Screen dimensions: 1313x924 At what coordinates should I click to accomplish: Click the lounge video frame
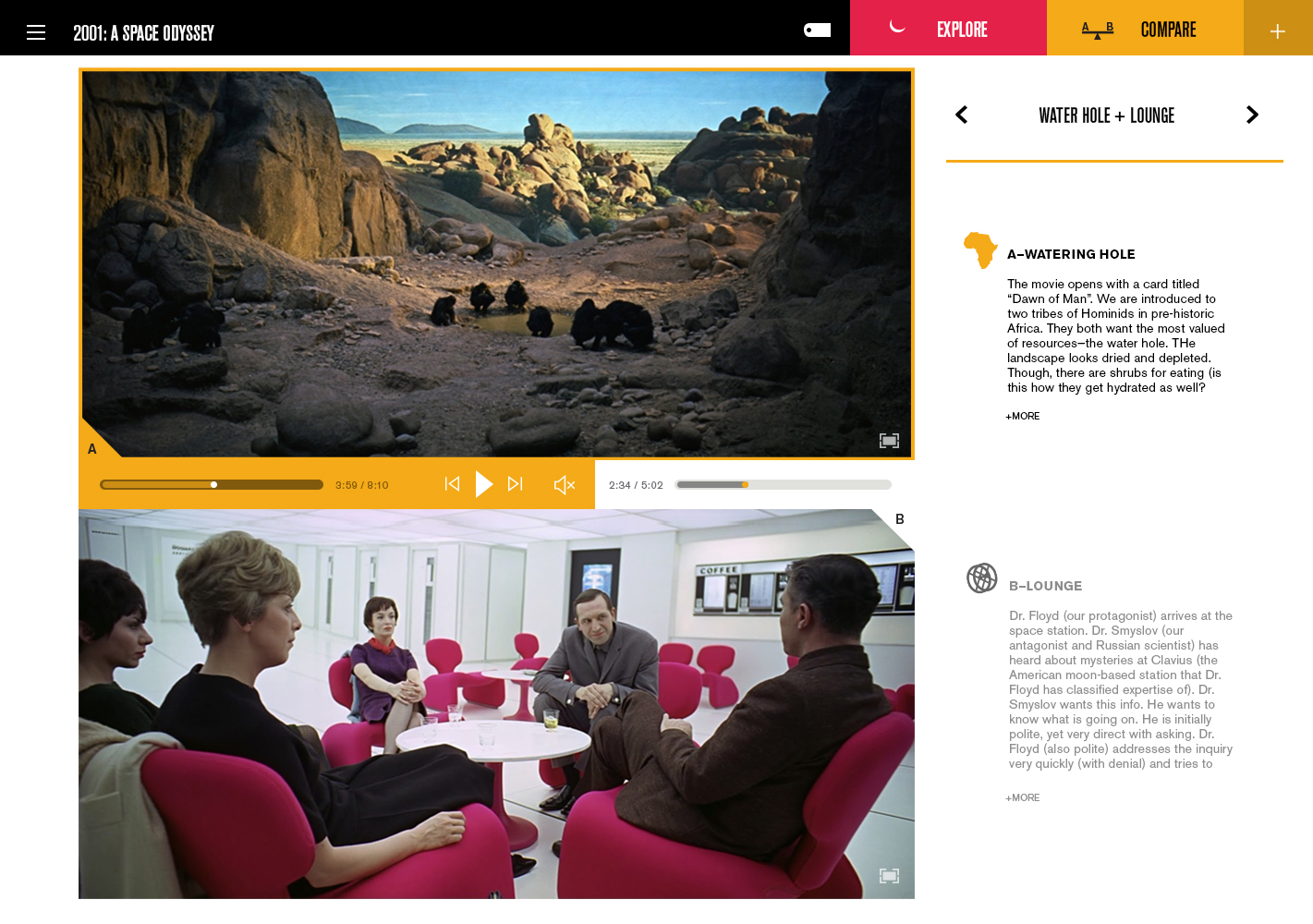[496, 704]
